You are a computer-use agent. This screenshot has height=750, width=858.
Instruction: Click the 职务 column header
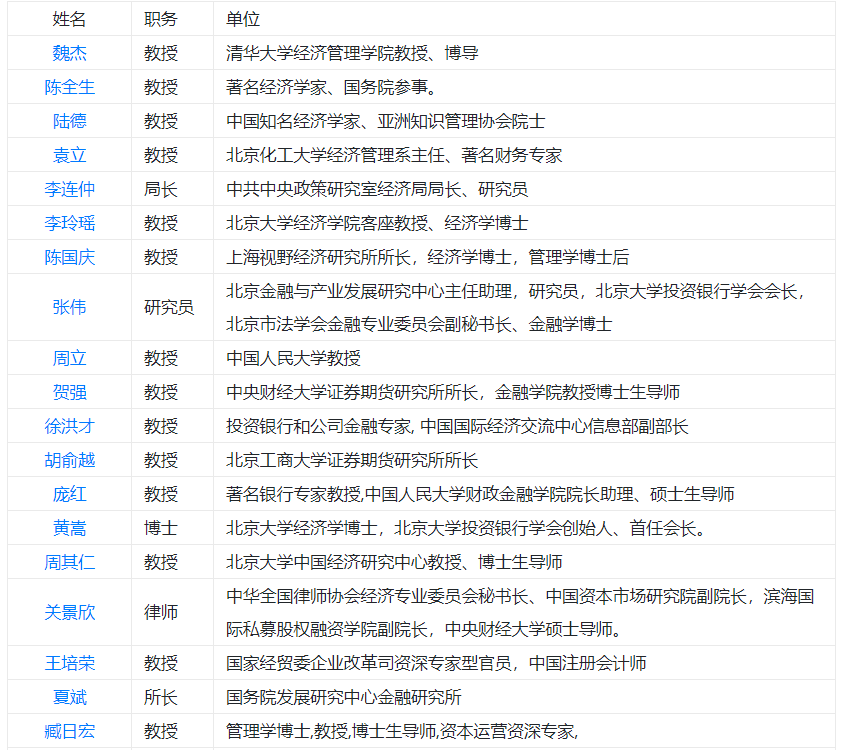click(x=161, y=19)
